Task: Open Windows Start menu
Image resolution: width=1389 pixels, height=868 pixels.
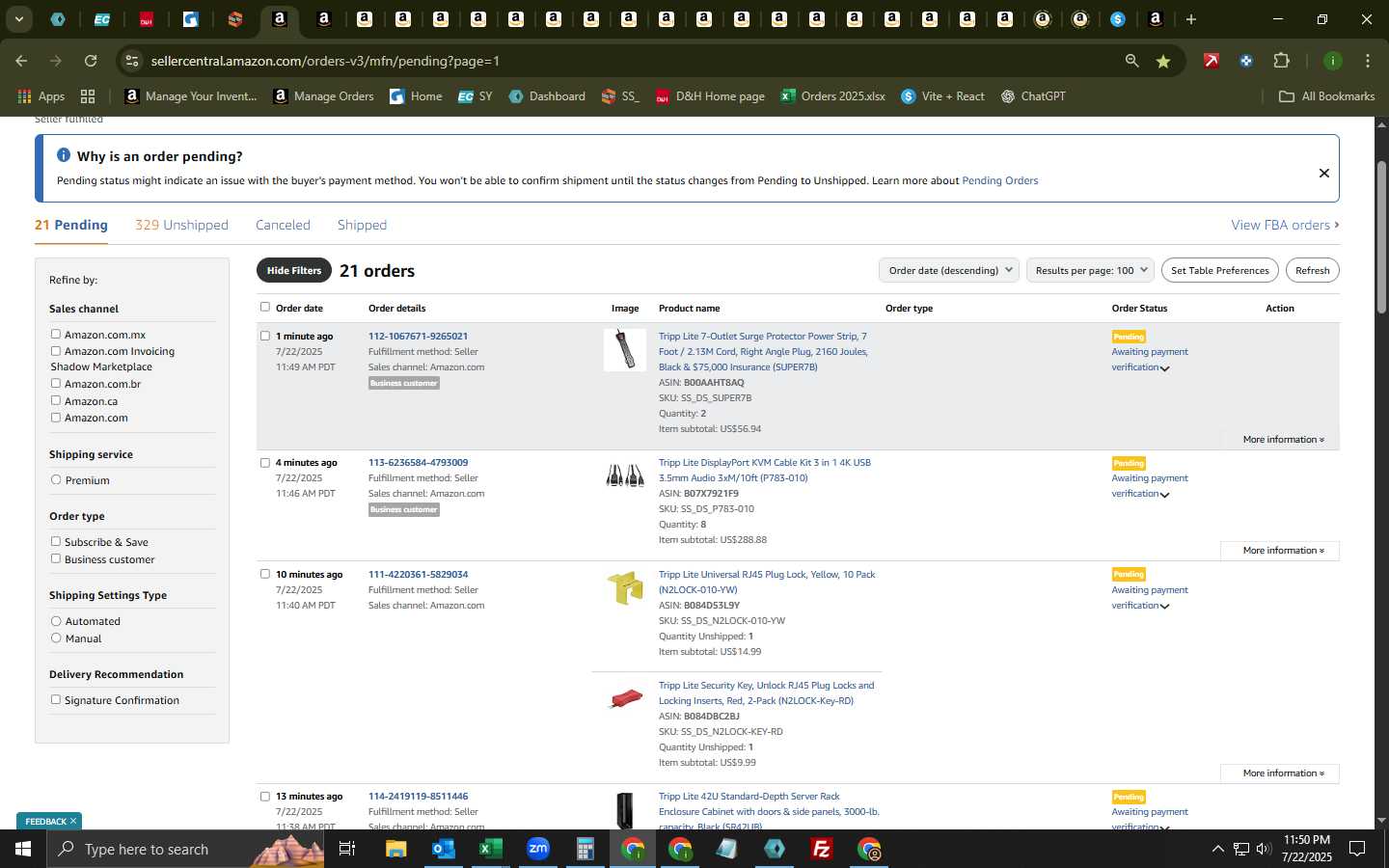Action: pyautogui.click(x=22, y=849)
